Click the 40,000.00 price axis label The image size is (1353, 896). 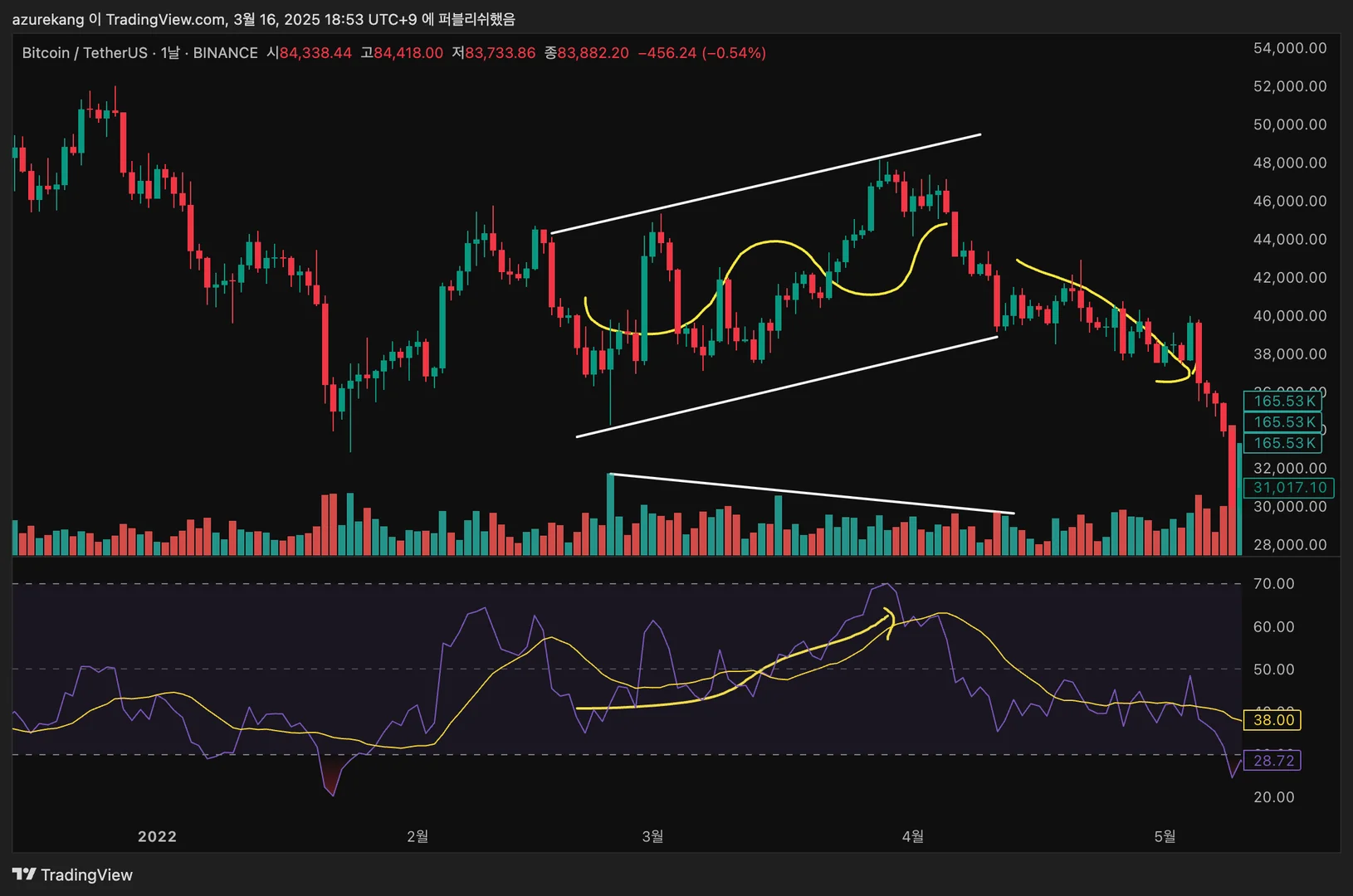coord(1290,315)
